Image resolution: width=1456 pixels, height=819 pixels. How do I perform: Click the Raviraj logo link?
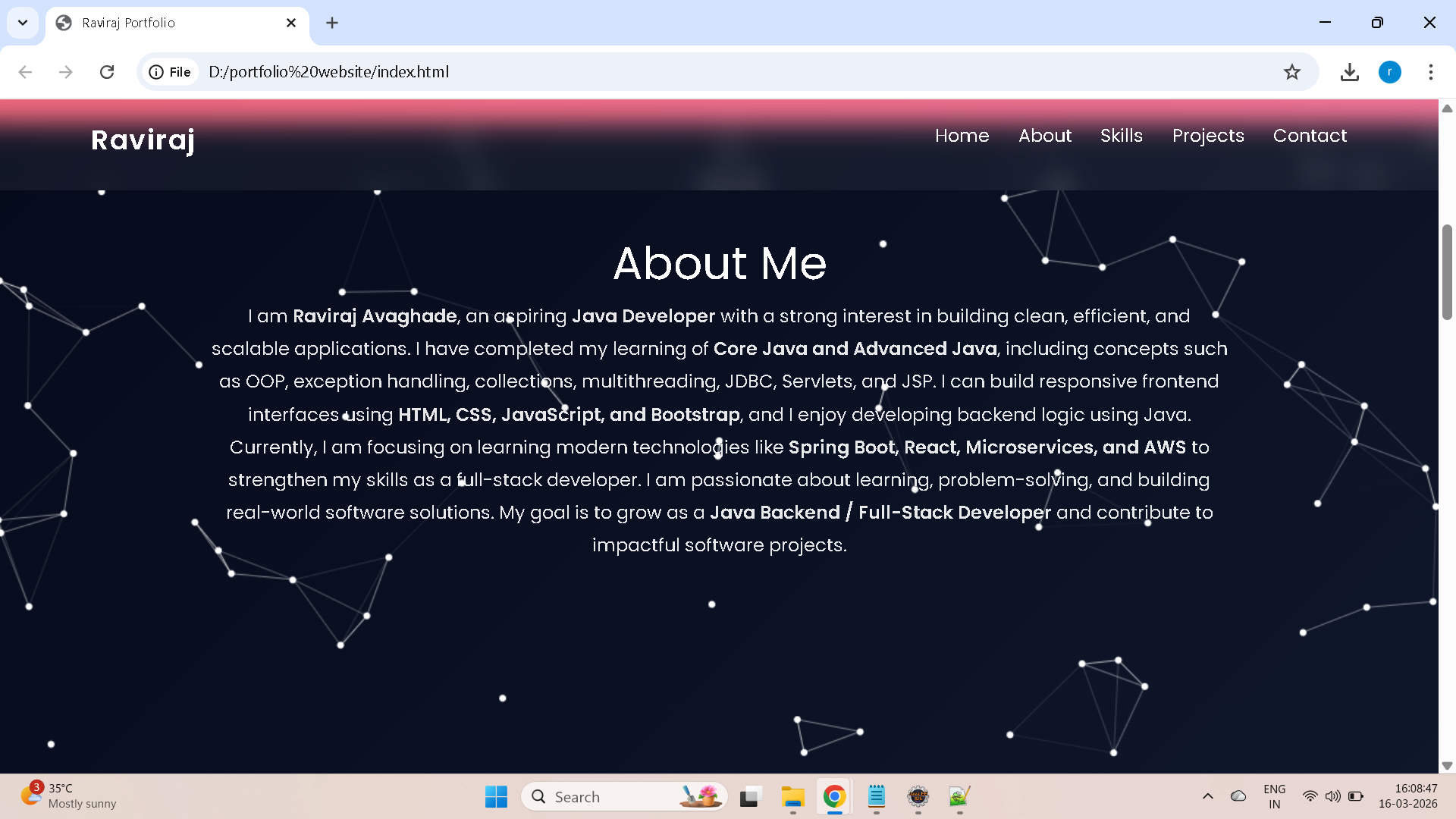[x=143, y=140]
